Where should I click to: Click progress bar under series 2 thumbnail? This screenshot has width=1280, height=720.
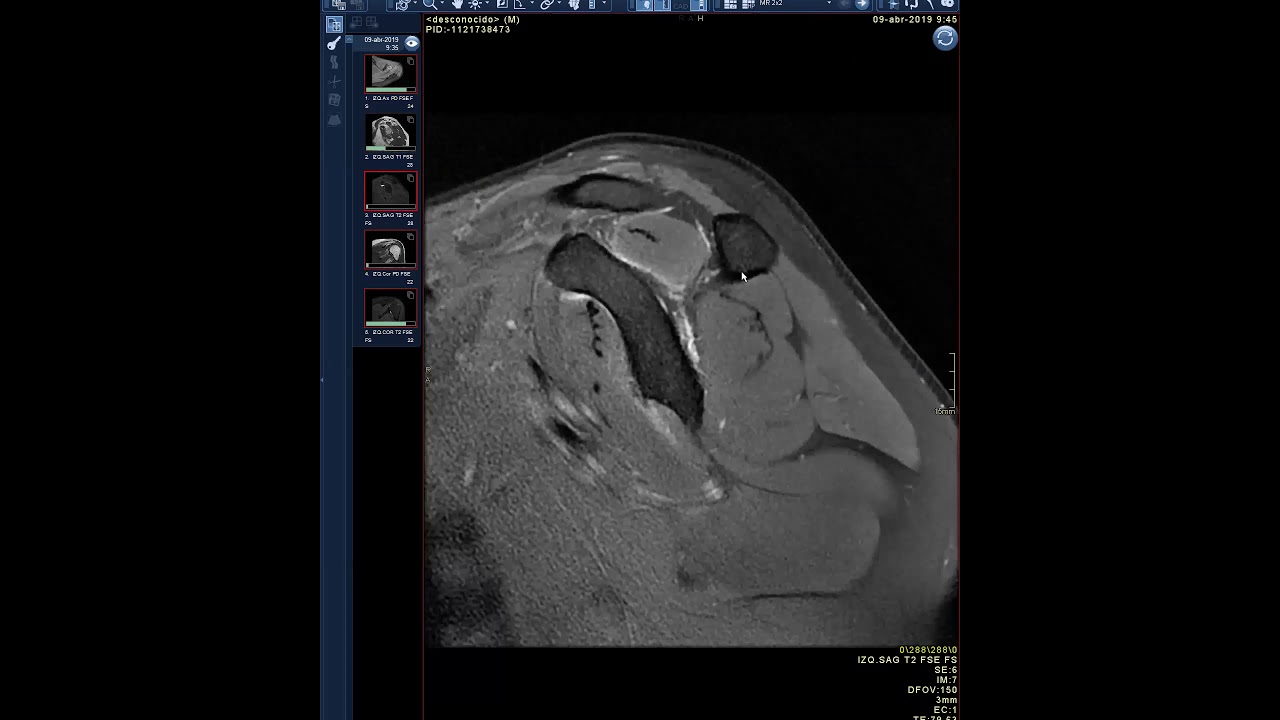click(390, 148)
